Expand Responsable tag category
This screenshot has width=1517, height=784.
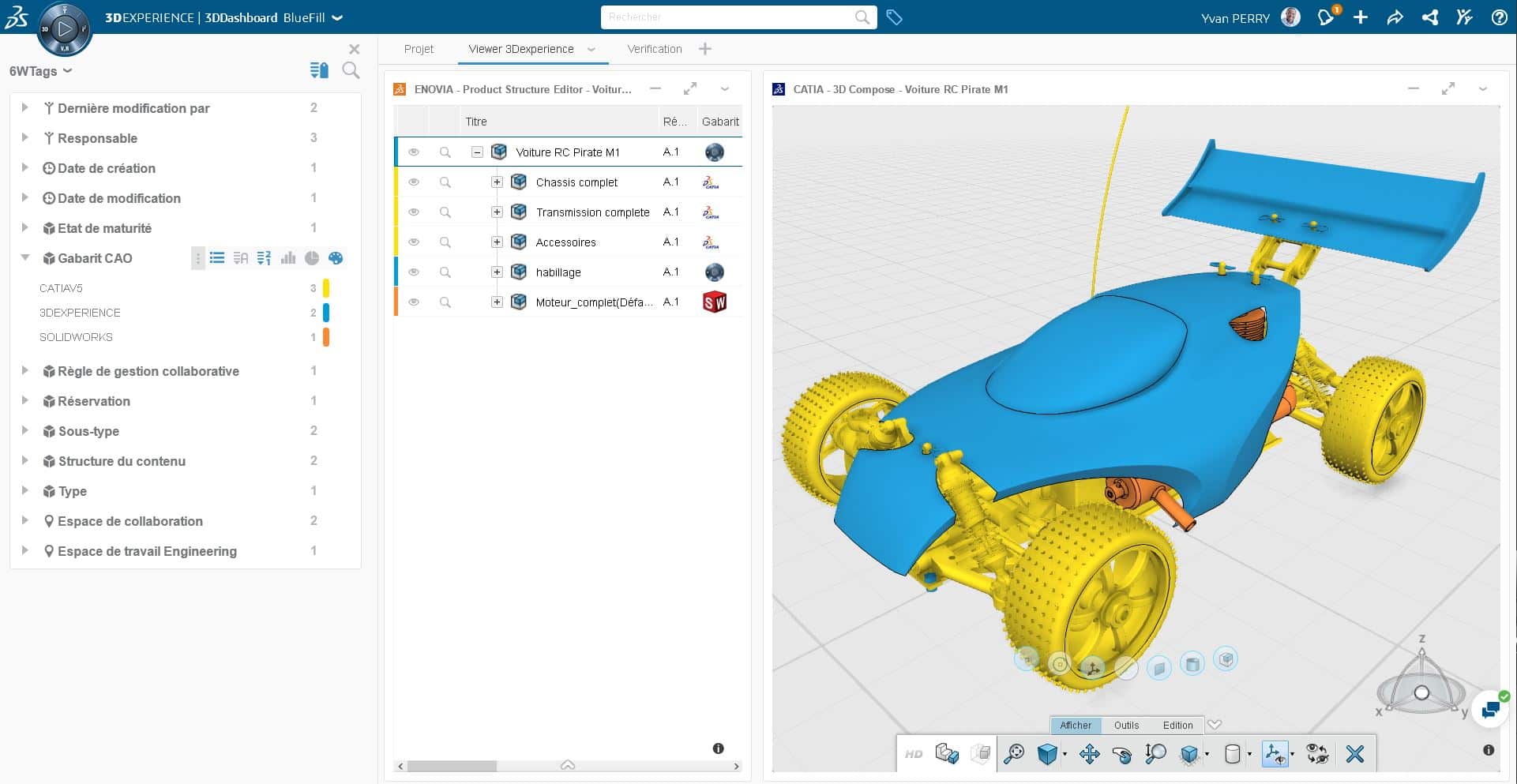pyautogui.click(x=24, y=137)
